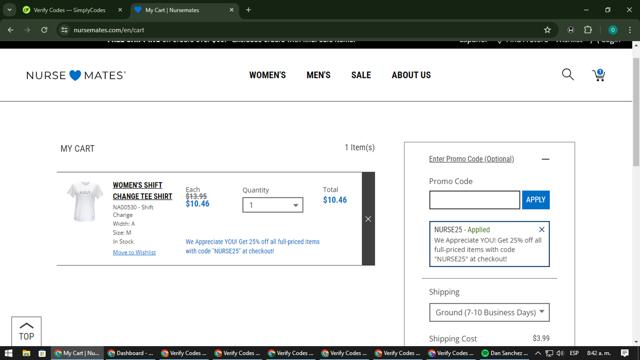Open the Shipping method dropdown
640x360 pixels.
[x=489, y=312]
